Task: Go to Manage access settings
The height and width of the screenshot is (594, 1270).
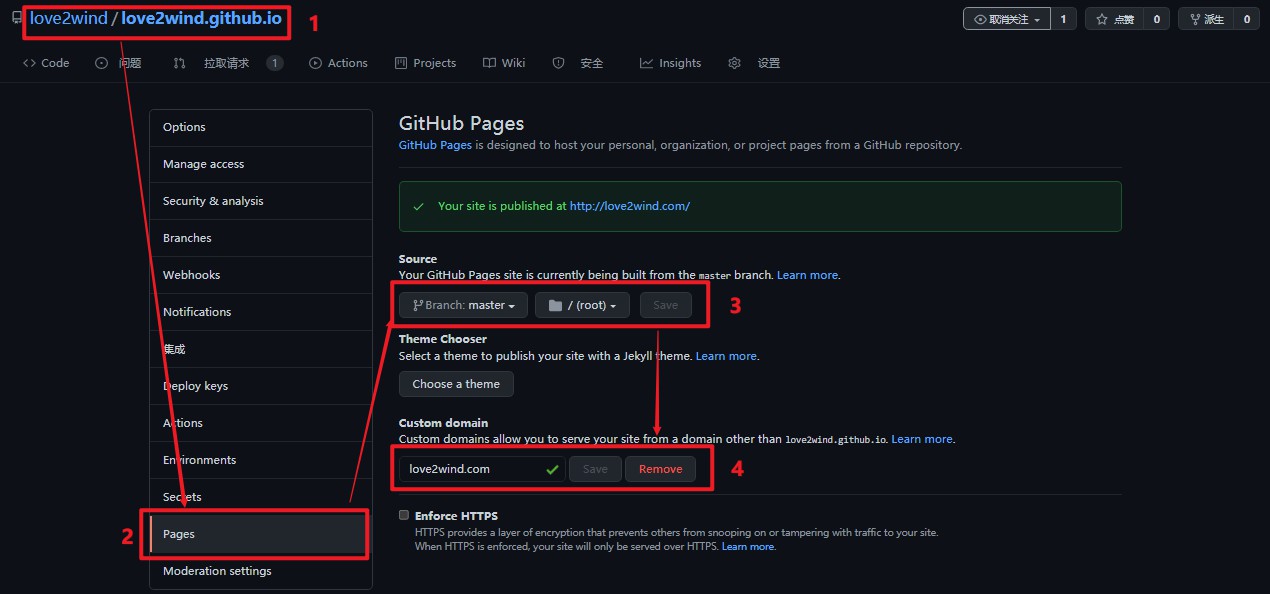Action: coord(261,164)
